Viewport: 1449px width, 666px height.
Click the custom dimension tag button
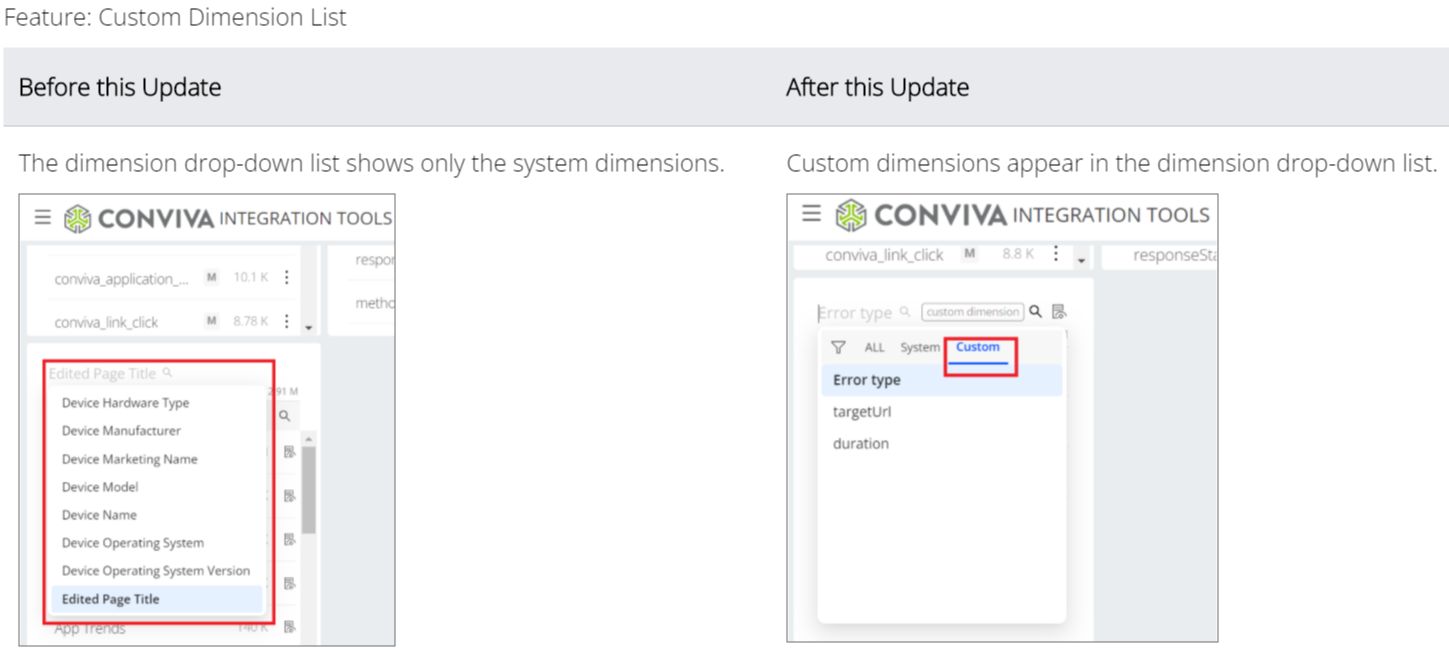point(972,312)
